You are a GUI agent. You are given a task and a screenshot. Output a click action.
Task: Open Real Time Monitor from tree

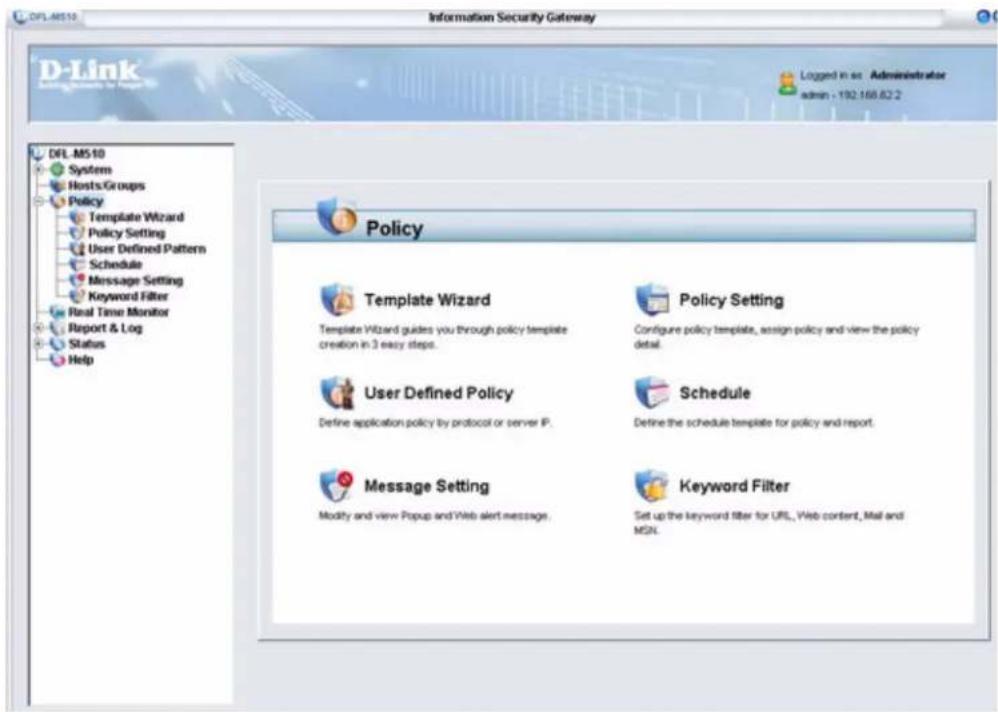coord(118,312)
